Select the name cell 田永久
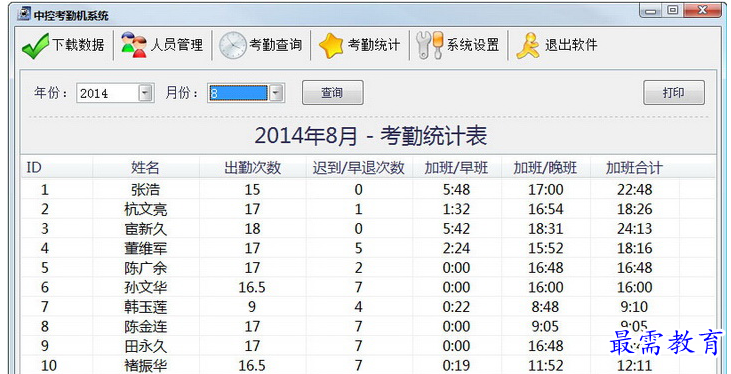731x374 pixels. [145, 346]
